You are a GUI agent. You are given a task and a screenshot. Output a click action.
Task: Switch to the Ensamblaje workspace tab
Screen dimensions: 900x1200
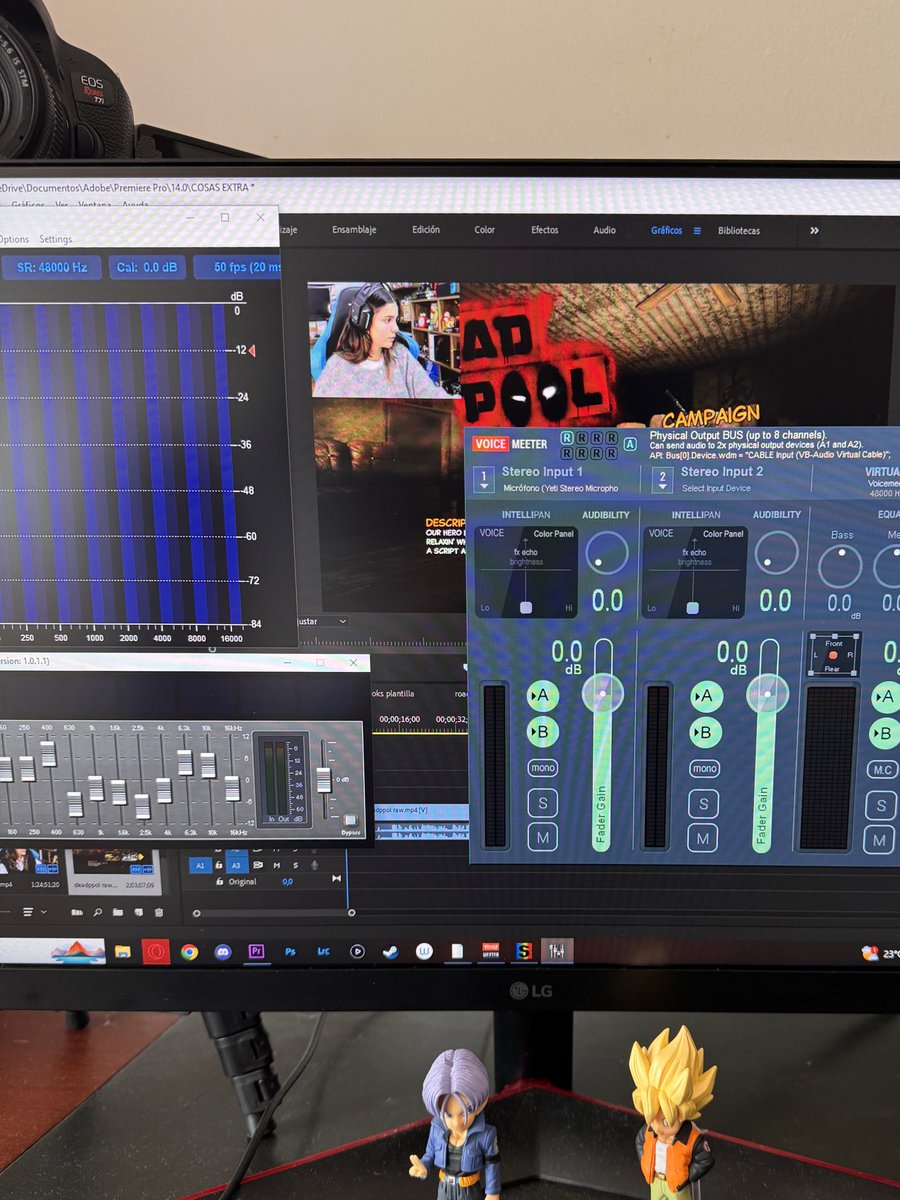pos(354,230)
